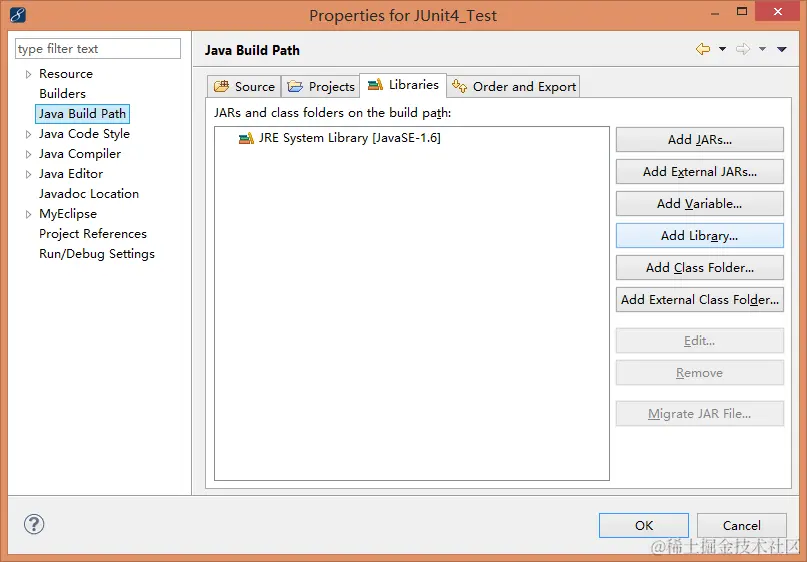Viewport: 807px width, 562px height.
Task: Click the Libraries tab books icon
Action: [375, 84]
